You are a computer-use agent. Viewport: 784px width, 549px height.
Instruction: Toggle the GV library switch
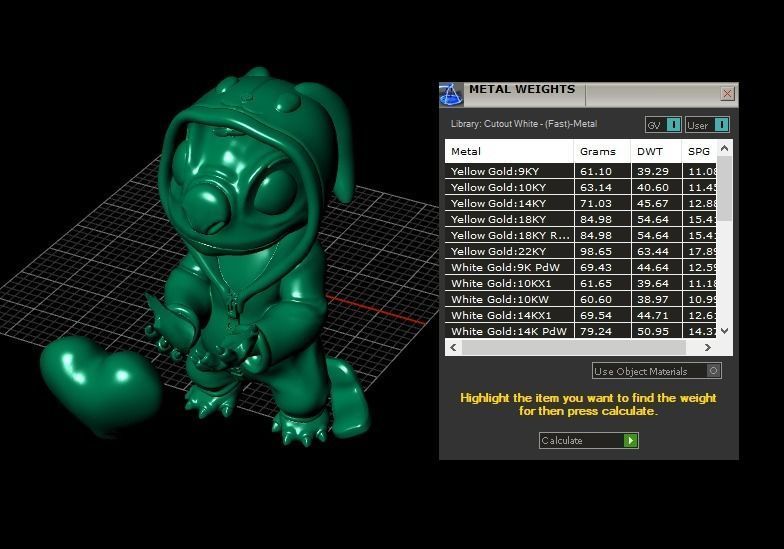(663, 125)
